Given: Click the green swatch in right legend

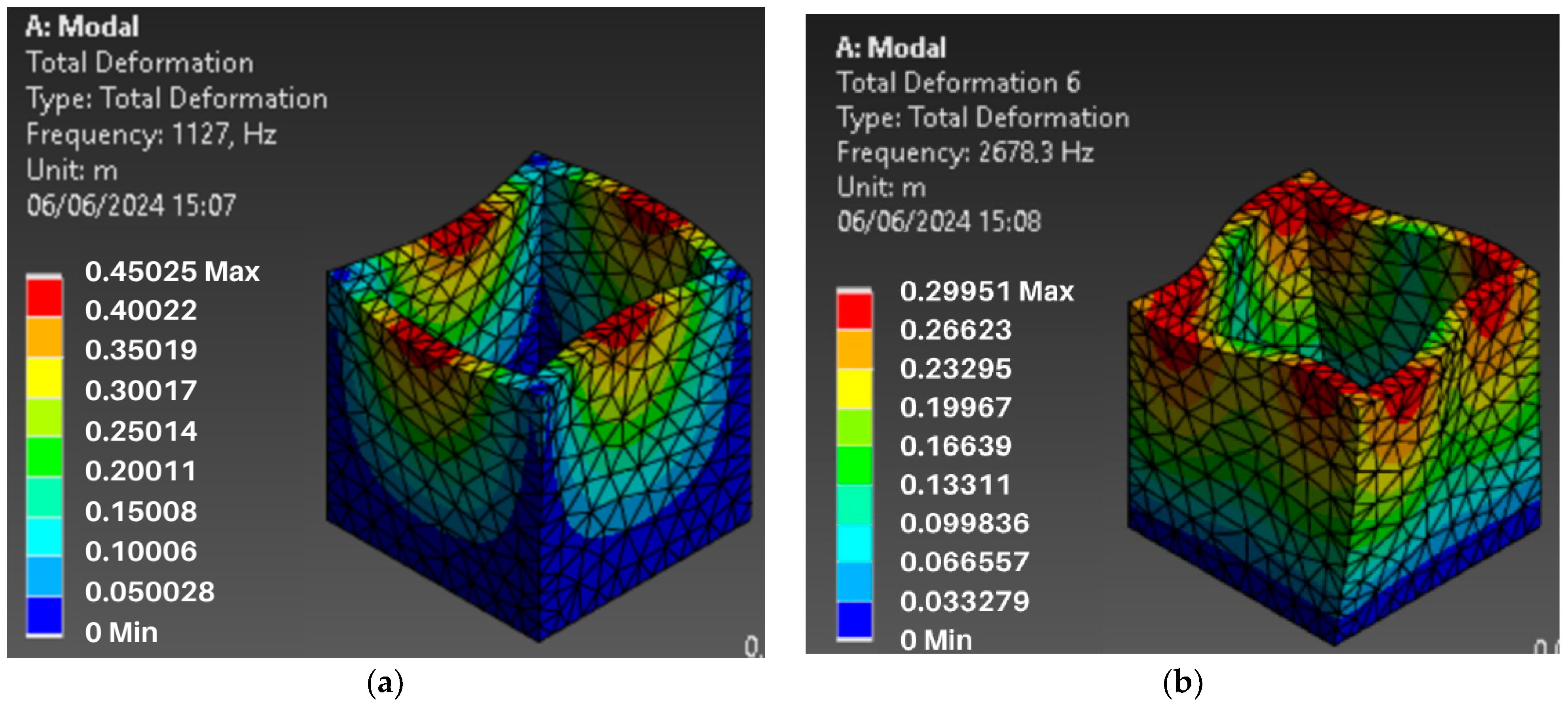Looking at the screenshot, I should click(855, 466).
